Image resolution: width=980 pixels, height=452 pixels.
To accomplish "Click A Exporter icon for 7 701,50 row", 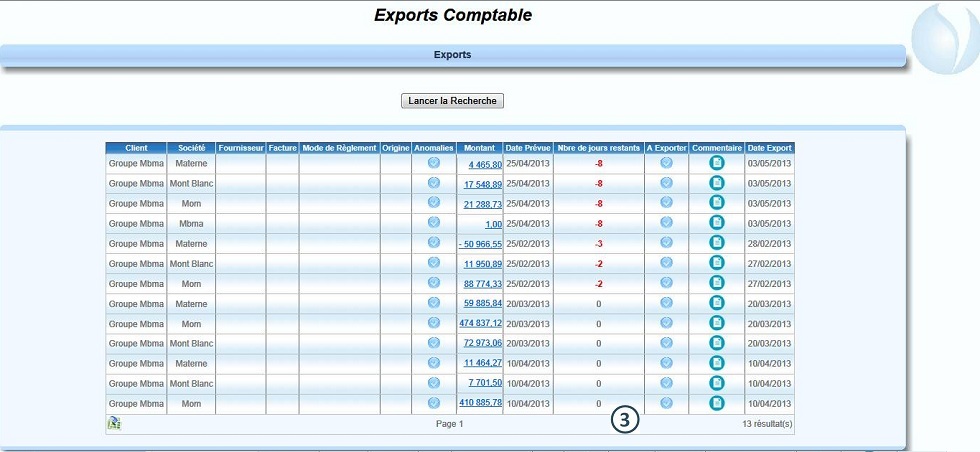I will point(666,383).
